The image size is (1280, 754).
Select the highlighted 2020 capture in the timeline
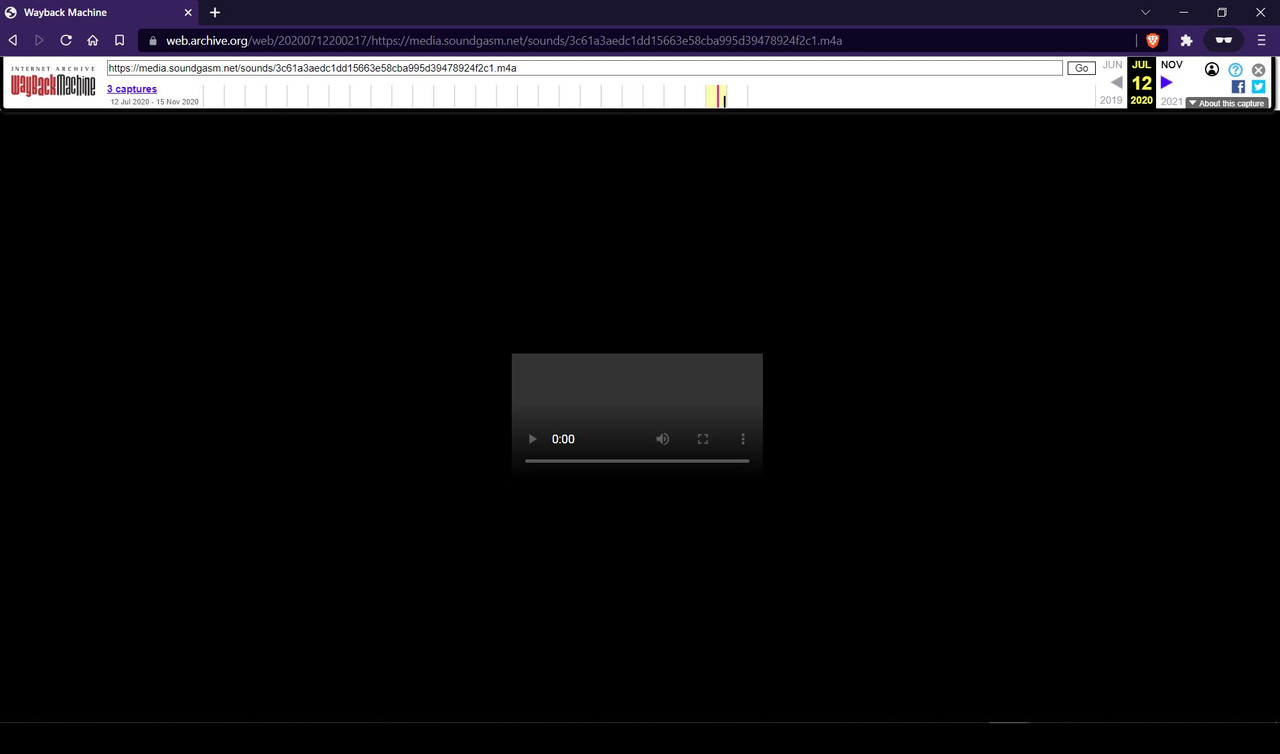pos(716,96)
